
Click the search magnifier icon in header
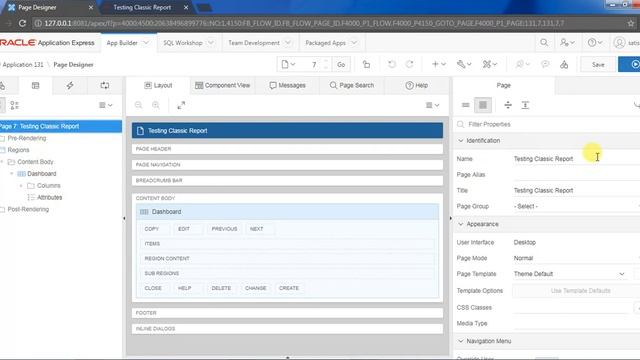544,42
